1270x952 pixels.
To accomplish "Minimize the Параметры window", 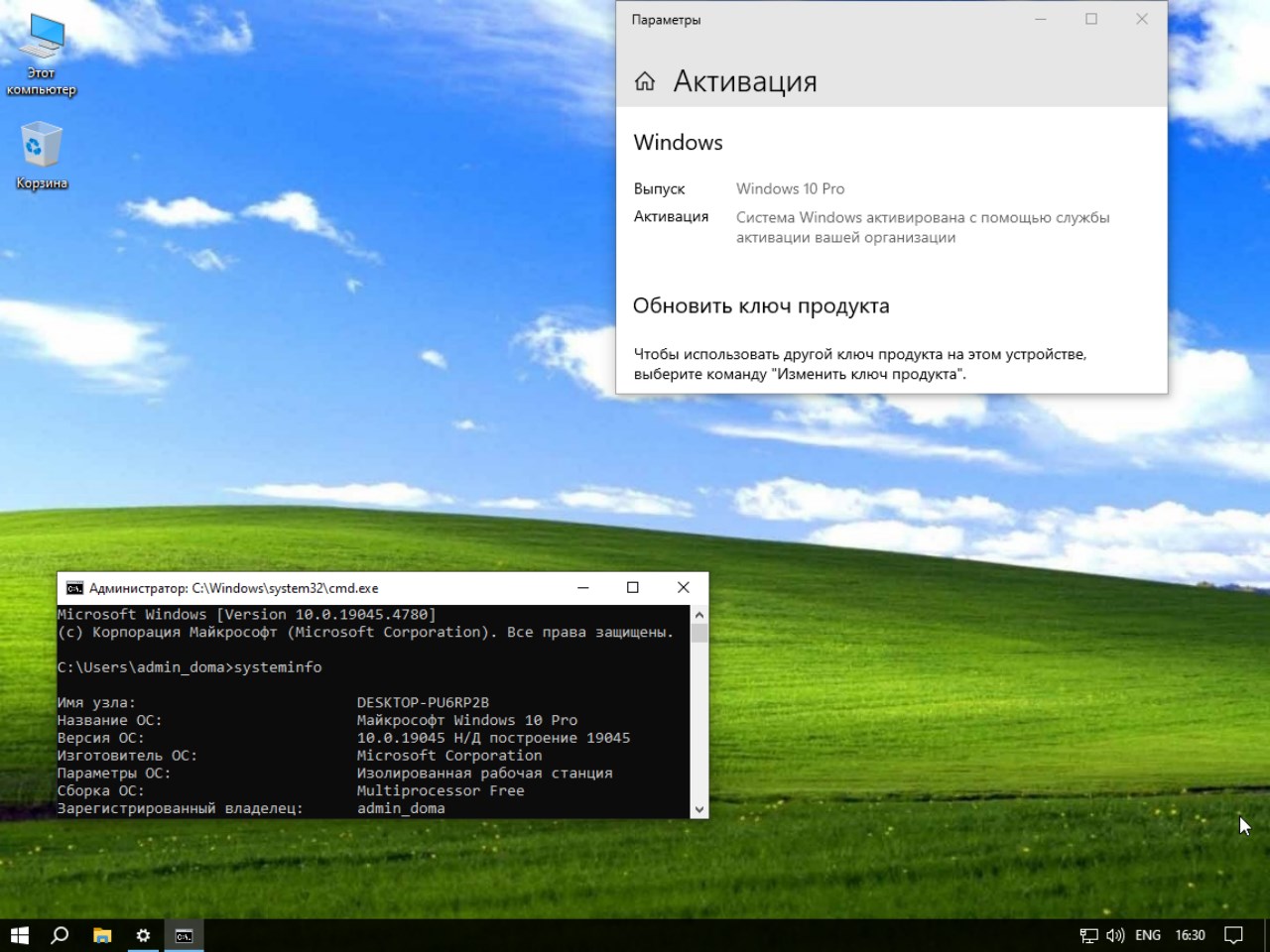I will click(x=1041, y=19).
